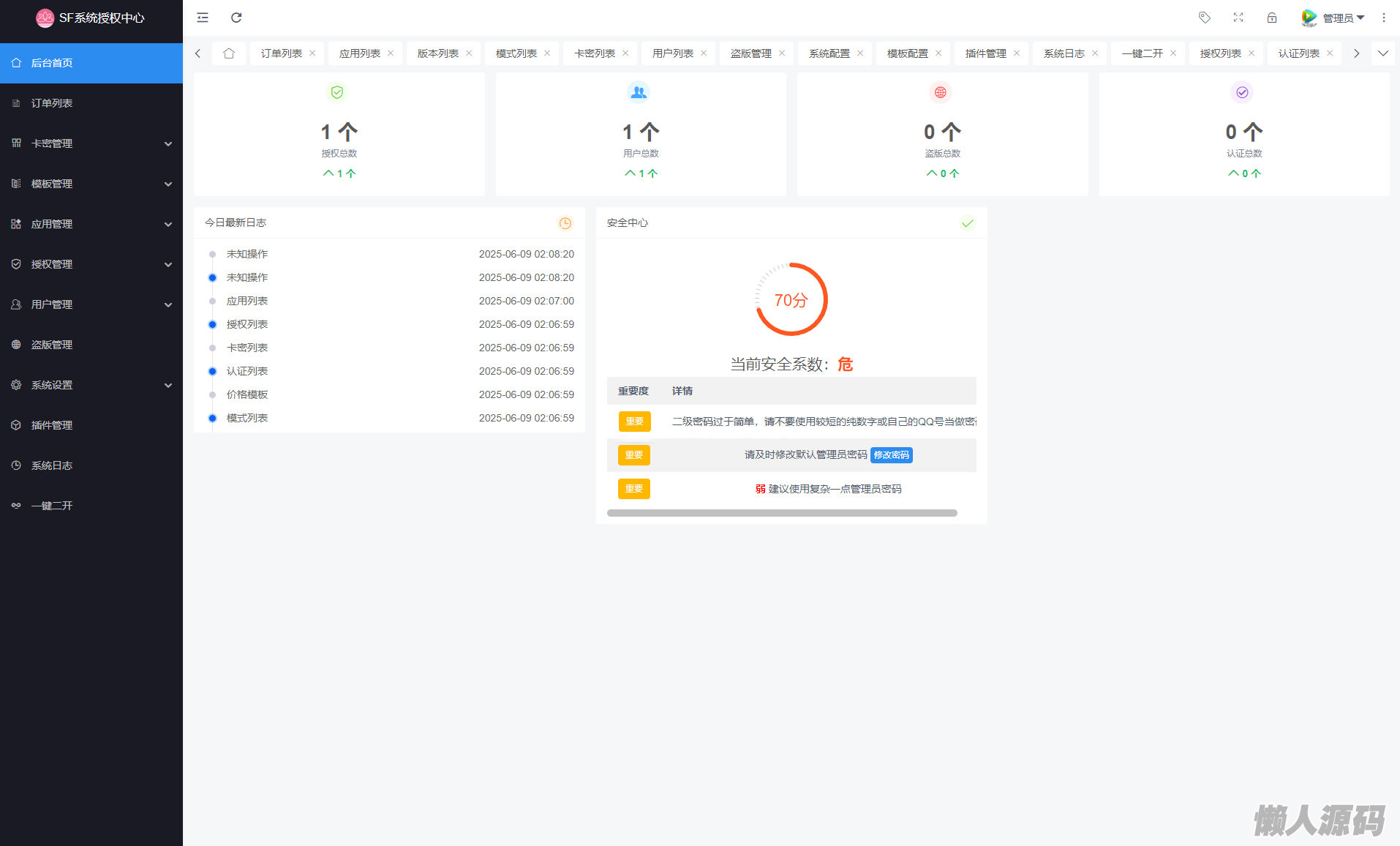
Task: Click the 70分 security score gauge
Action: click(x=791, y=300)
